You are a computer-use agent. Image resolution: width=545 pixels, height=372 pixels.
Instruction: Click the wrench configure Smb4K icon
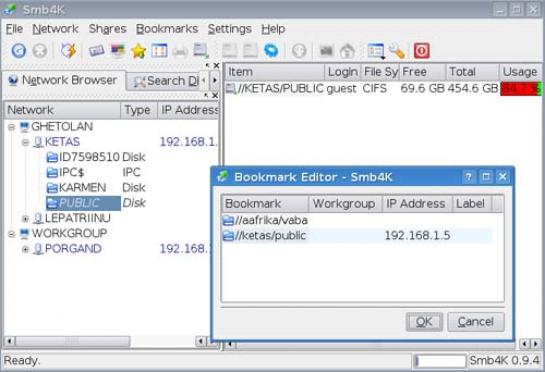[397, 51]
